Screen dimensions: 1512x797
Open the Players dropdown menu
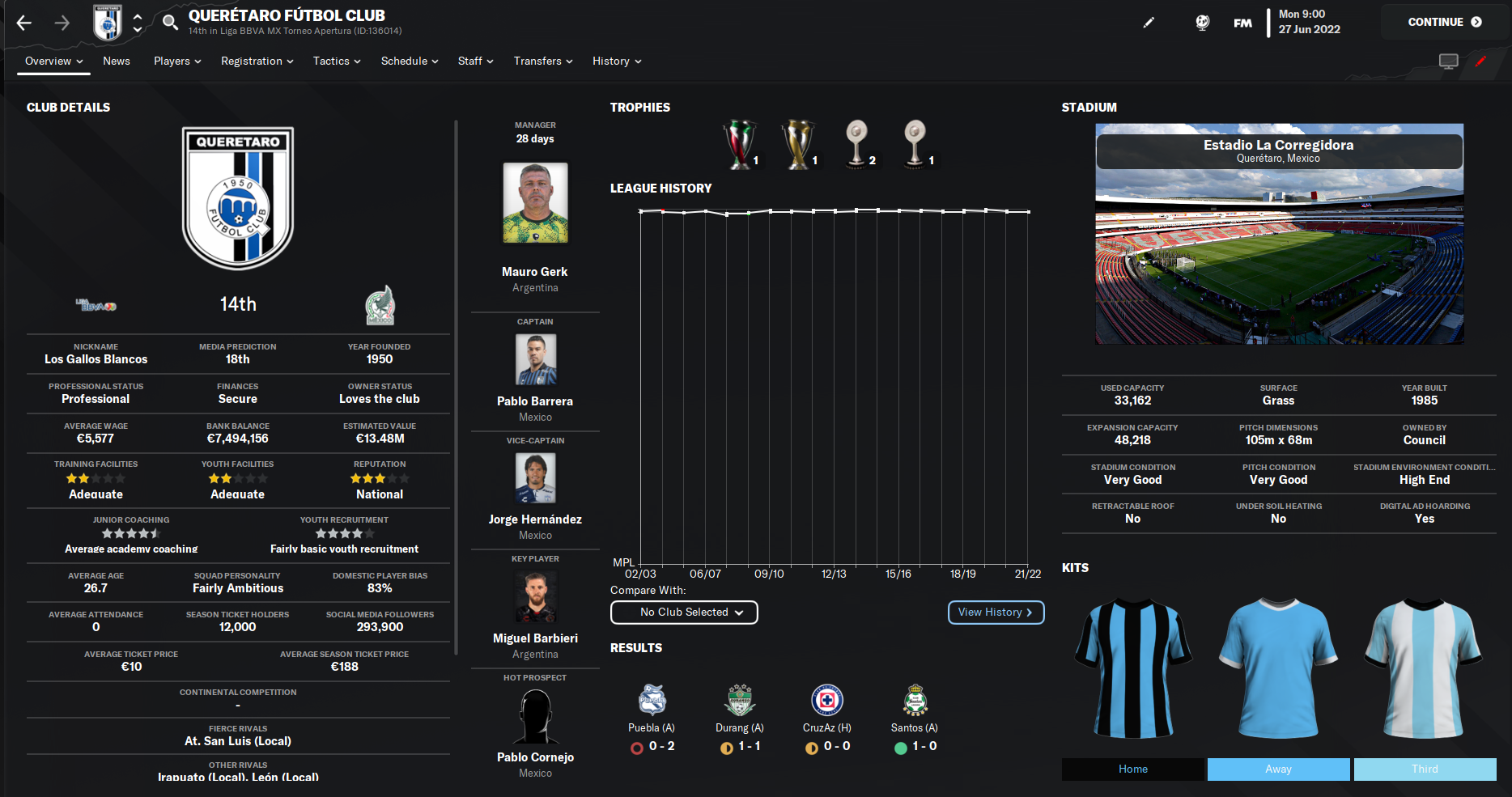point(177,61)
